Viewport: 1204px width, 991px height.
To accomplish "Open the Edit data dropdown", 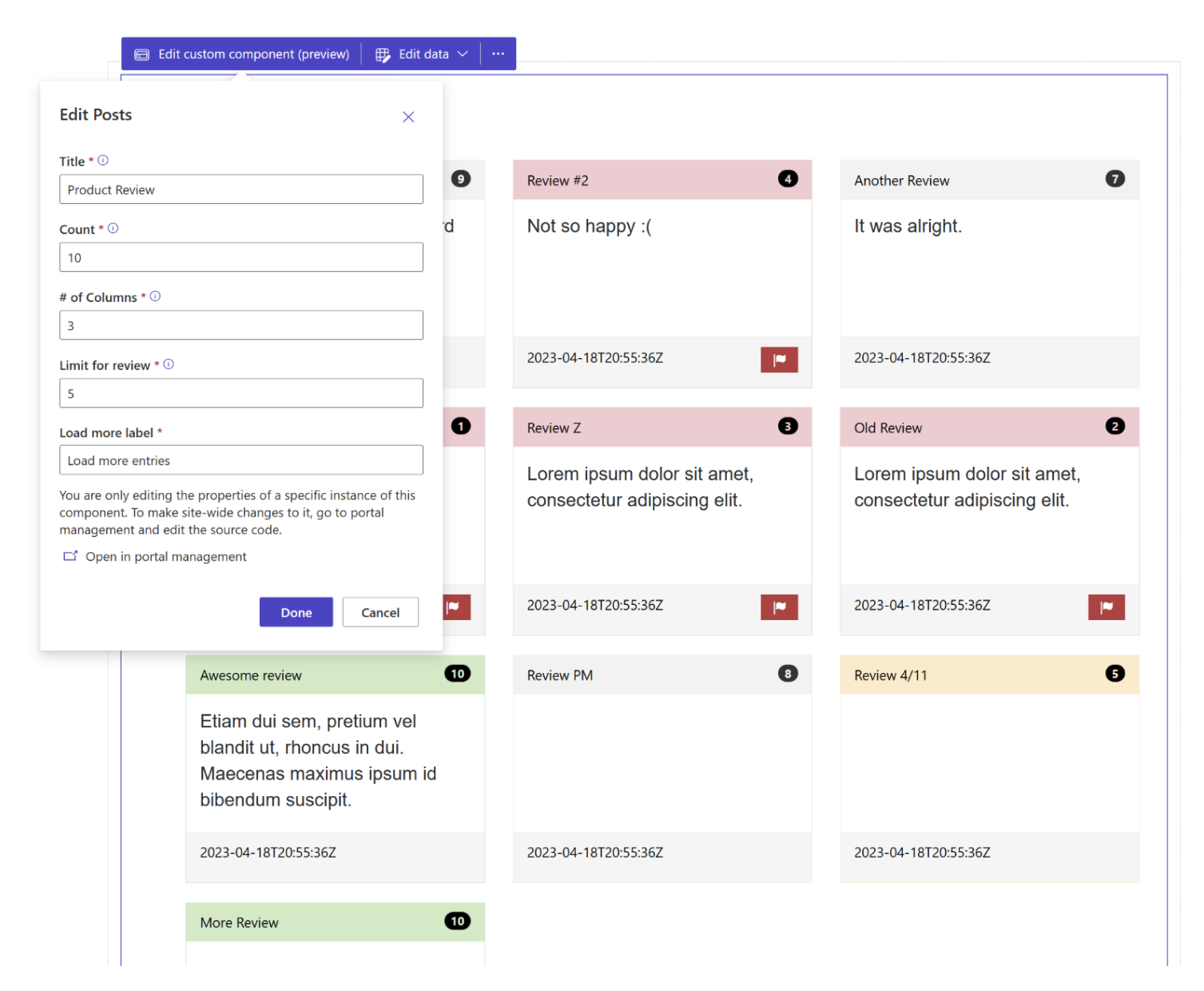I will (x=422, y=54).
